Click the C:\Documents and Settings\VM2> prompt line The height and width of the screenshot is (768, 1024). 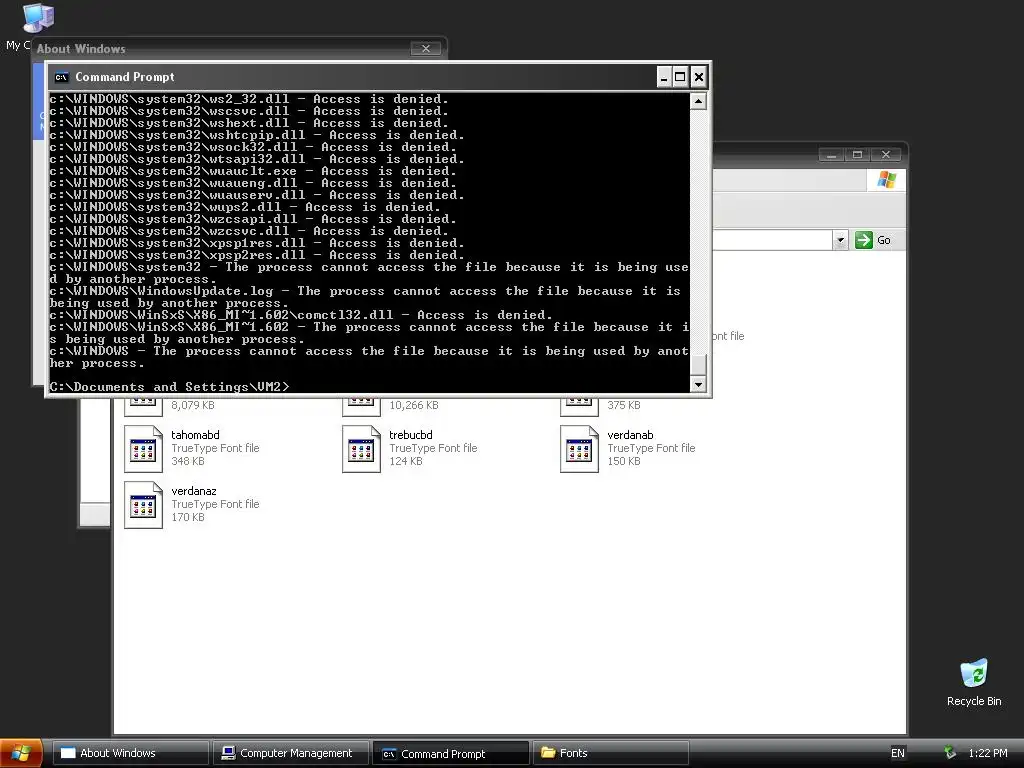[x=169, y=387]
